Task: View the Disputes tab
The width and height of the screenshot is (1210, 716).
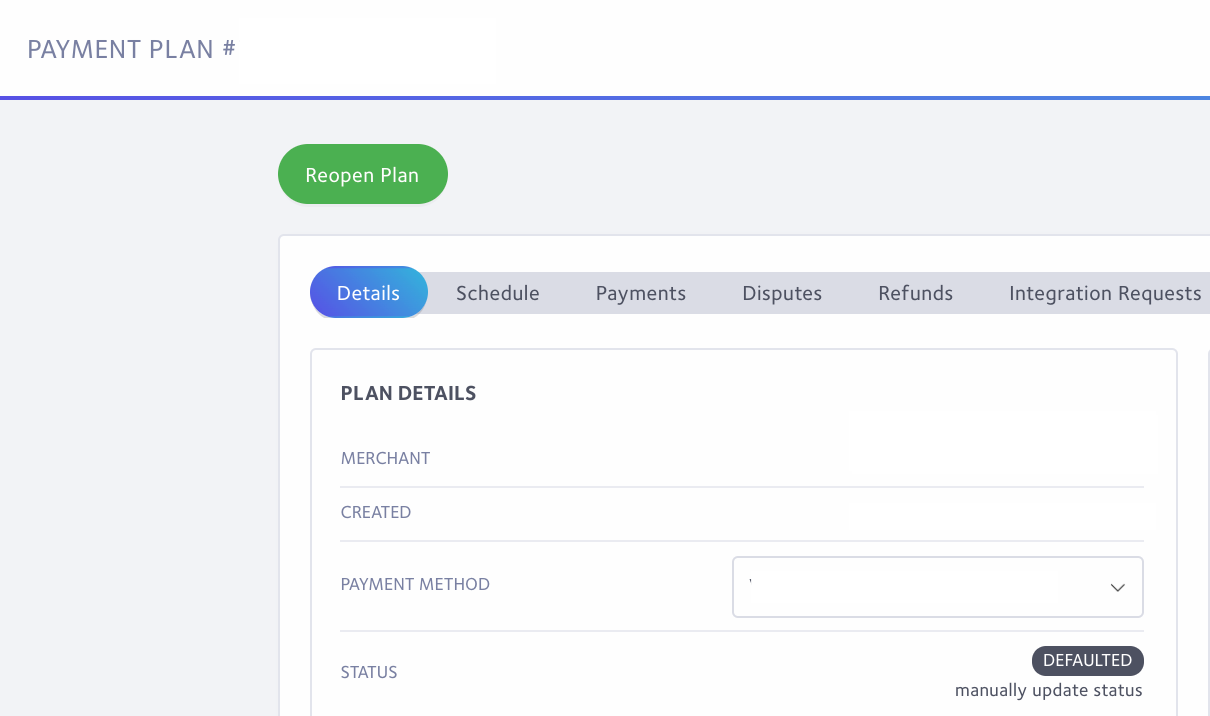Action: click(782, 293)
